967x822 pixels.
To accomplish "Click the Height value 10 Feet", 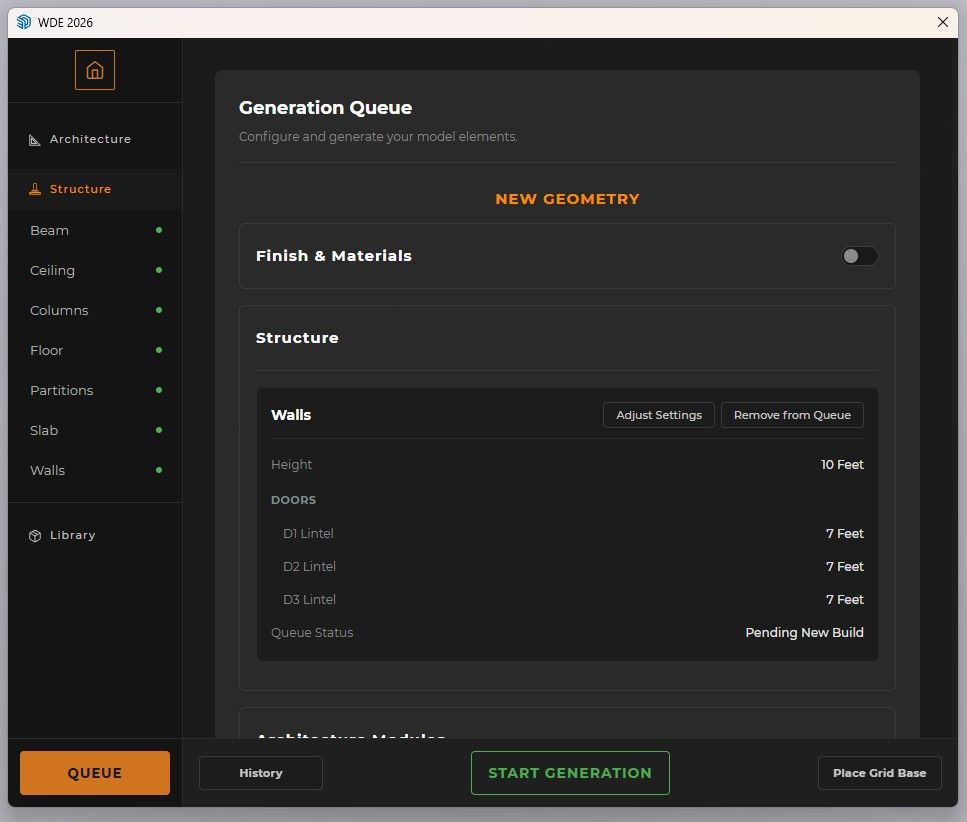I will coord(842,464).
